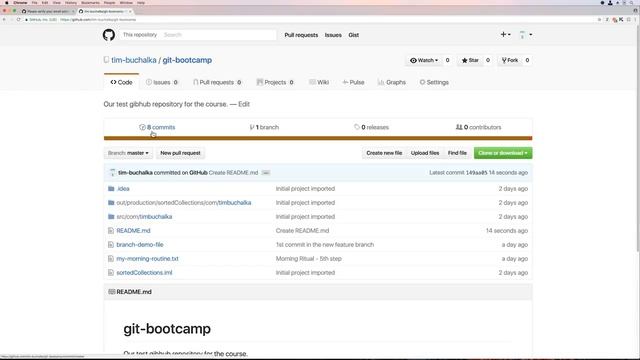The image size is (640, 360).
Task: Expand the latest commit message ellipsis
Action: tap(266, 173)
